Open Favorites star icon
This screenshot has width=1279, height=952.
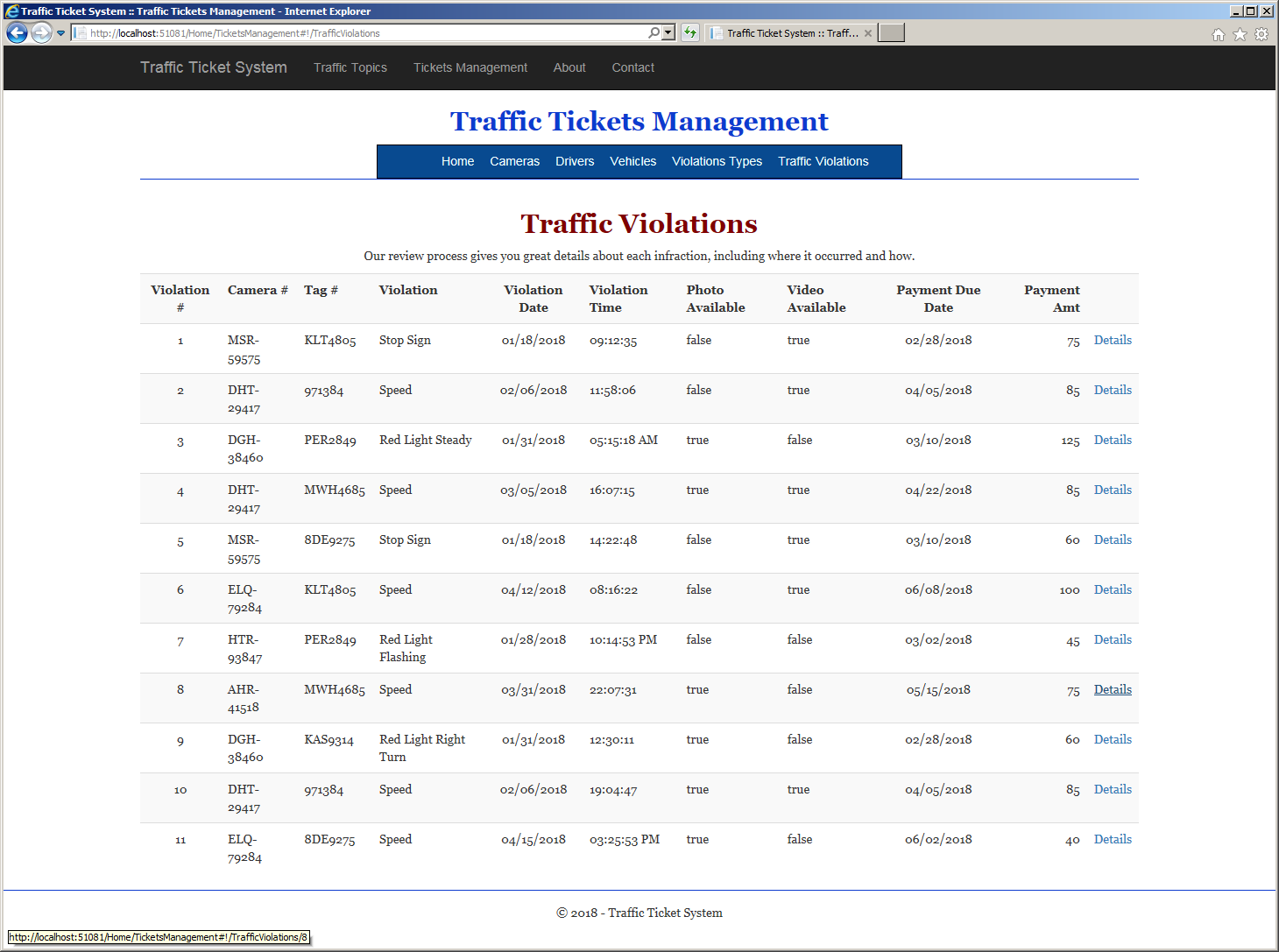[1240, 34]
